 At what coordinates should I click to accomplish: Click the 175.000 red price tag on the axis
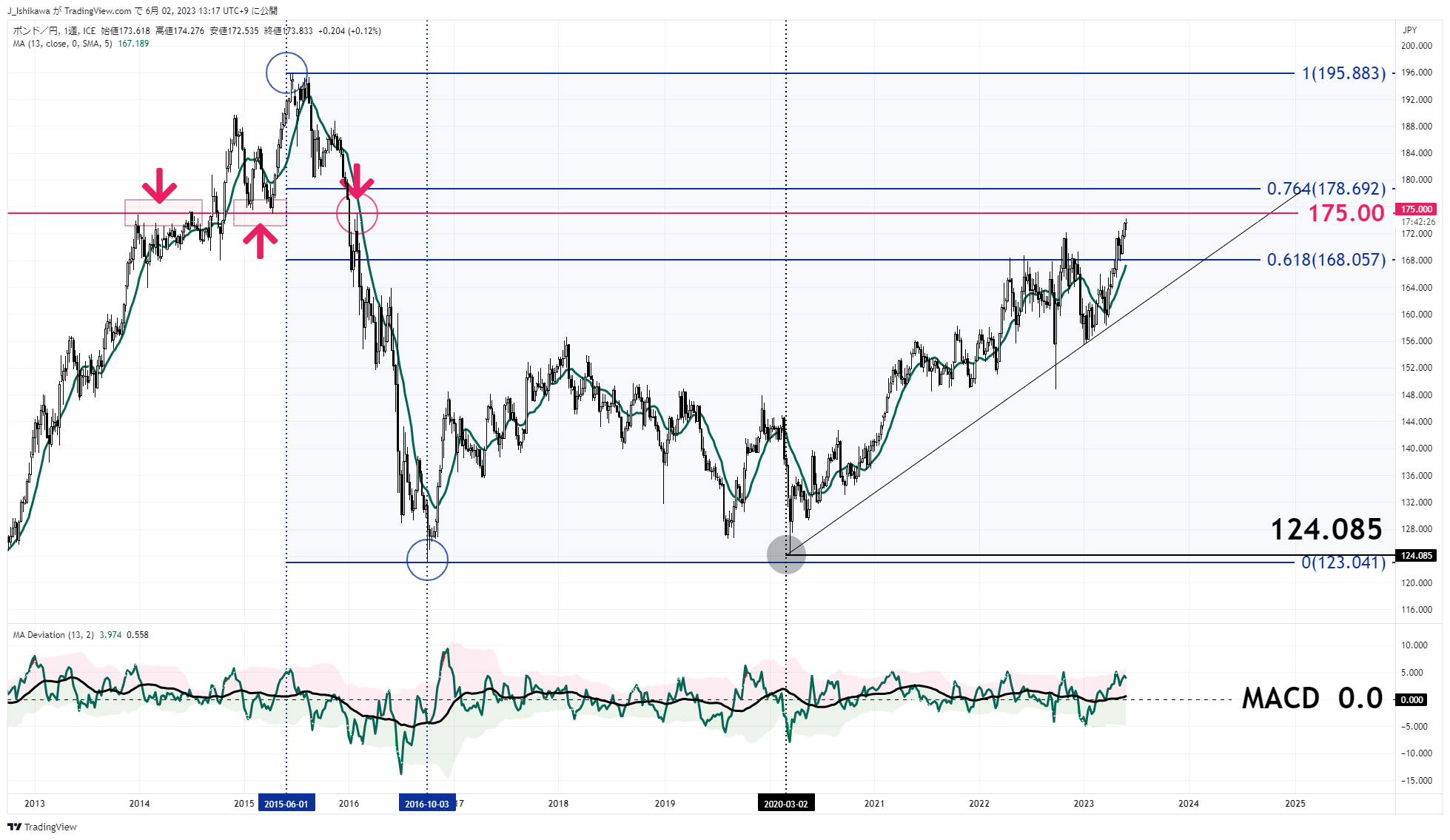tap(1416, 209)
